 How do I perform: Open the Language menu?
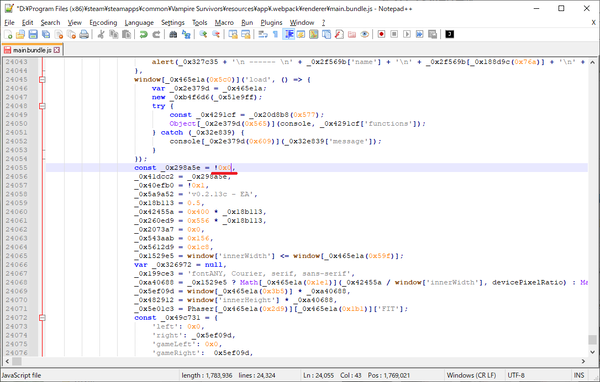139,23
